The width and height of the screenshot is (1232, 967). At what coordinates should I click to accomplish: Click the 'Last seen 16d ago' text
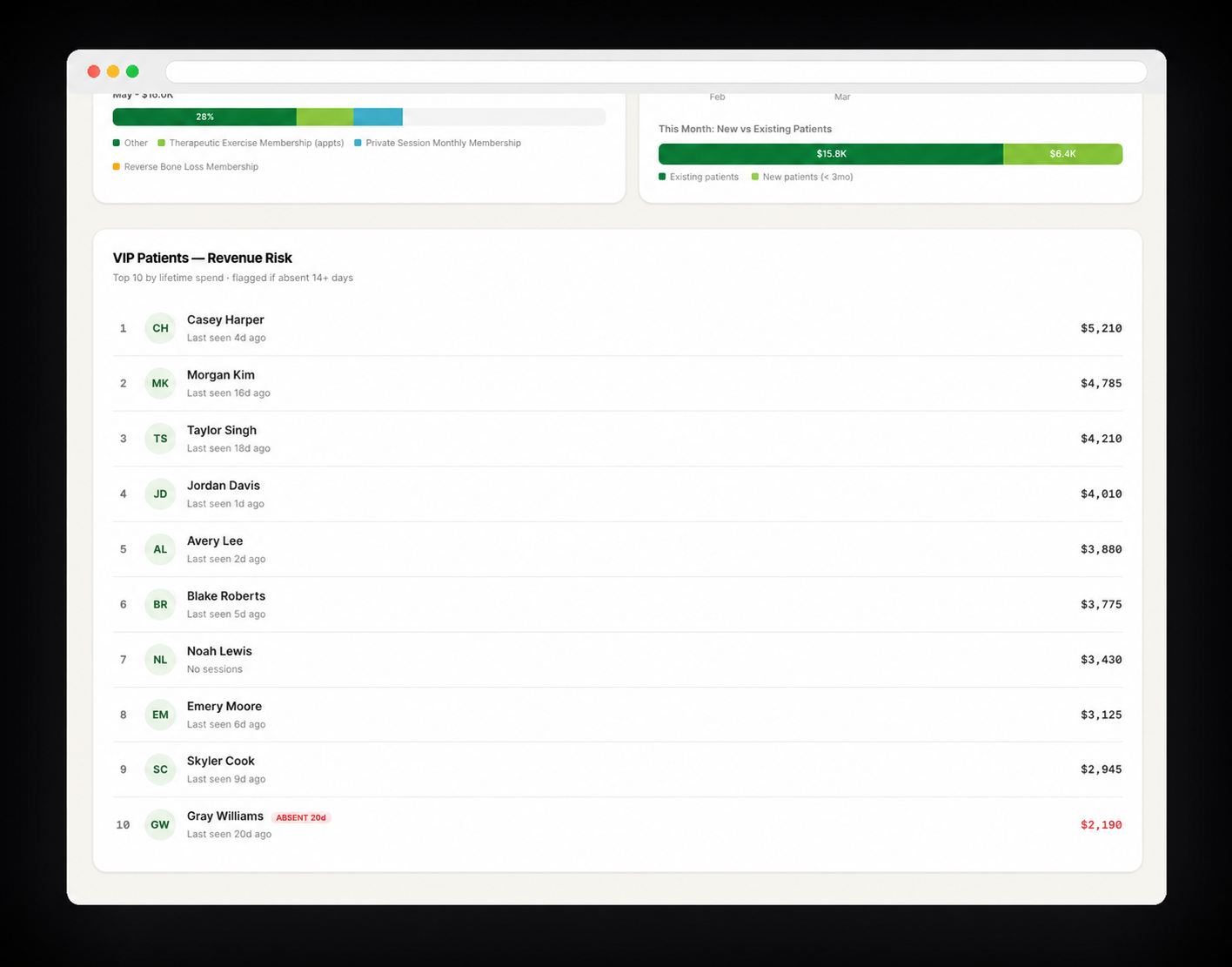click(x=229, y=393)
